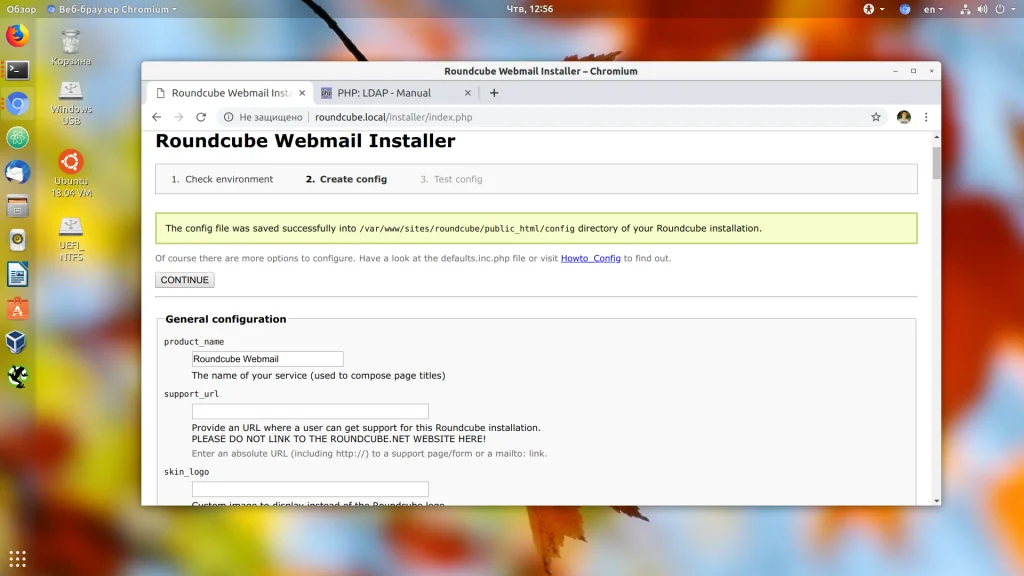This screenshot has width=1024, height=576.
Task: Open Ubuntu Software from the dock
Action: click(18, 308)
